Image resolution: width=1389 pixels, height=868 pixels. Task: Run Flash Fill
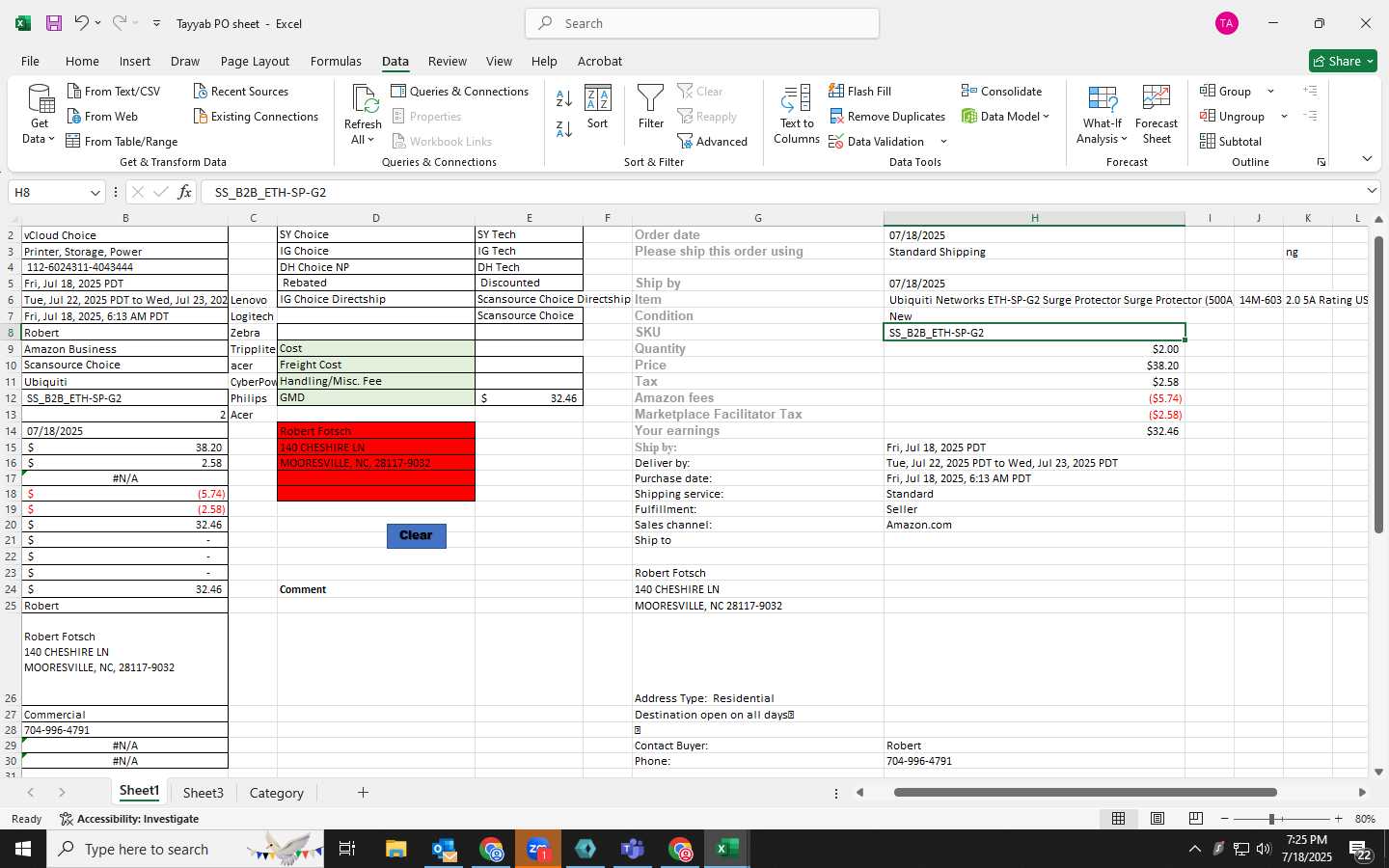859,91
